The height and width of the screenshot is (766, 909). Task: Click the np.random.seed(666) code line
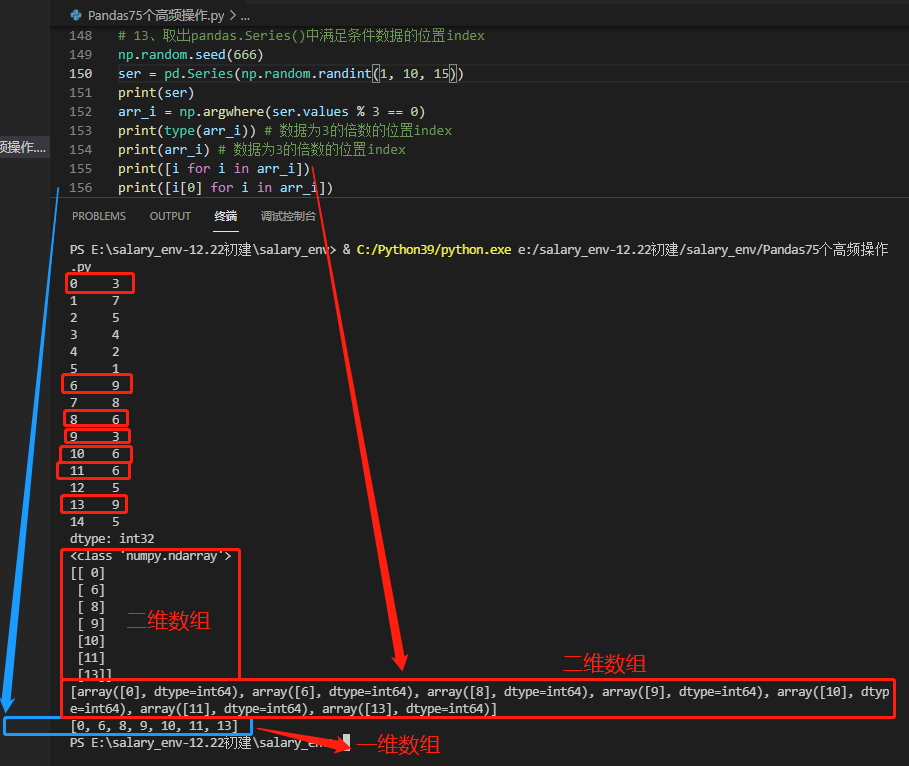191,55
